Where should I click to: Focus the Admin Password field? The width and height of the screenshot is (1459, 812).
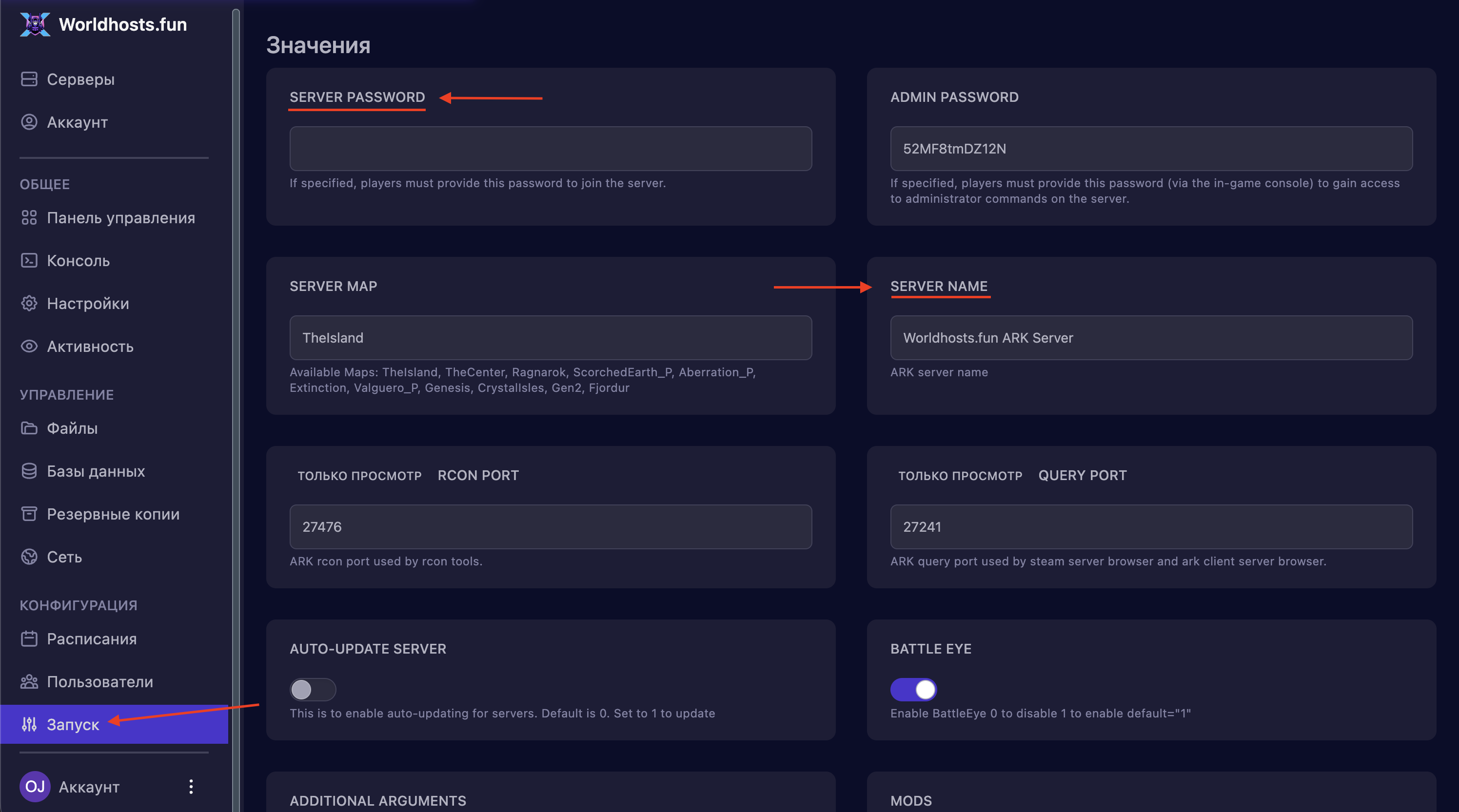(1151, 148)
